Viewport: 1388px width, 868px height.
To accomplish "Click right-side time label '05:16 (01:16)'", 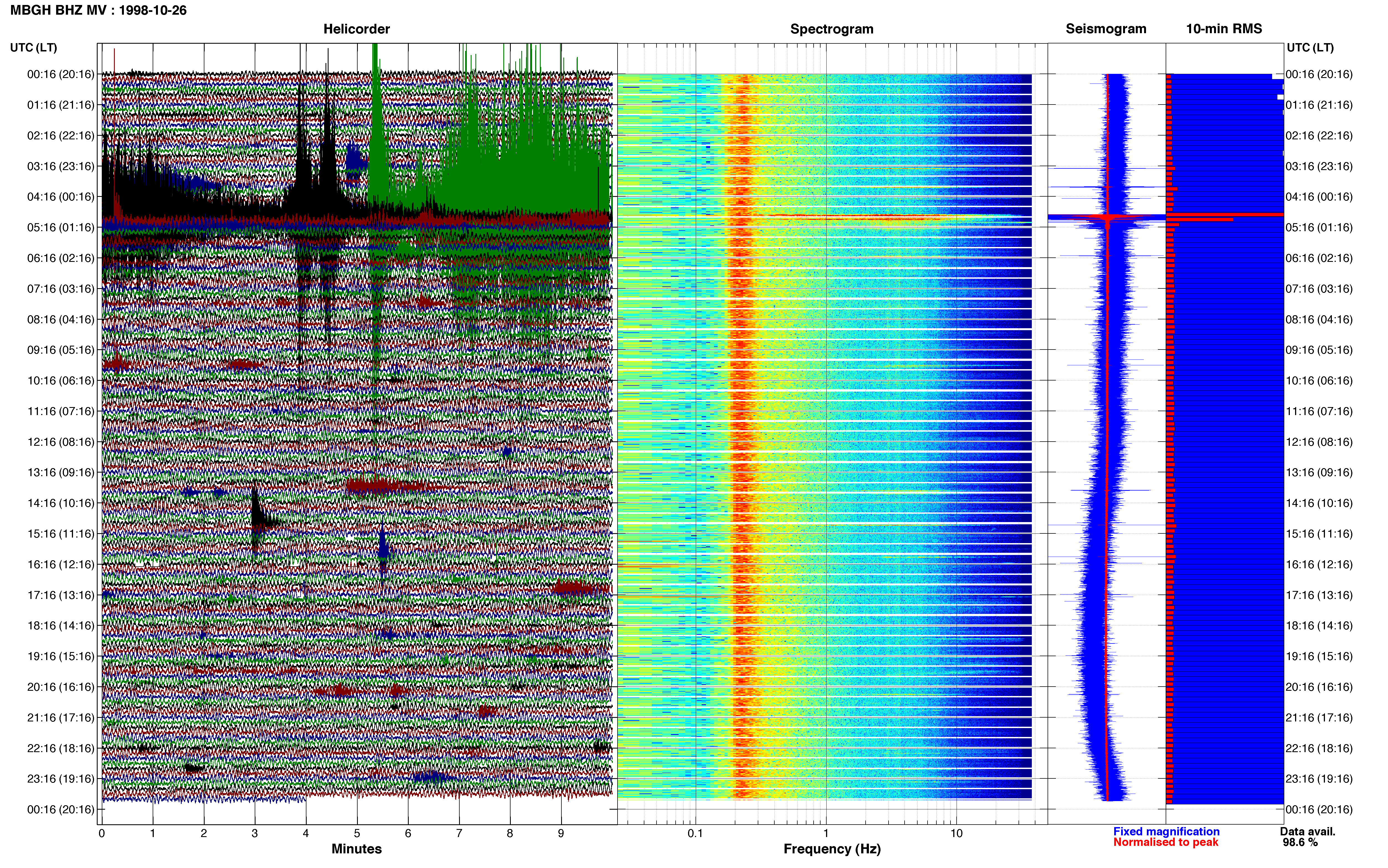I will (x=1319, y=227).
